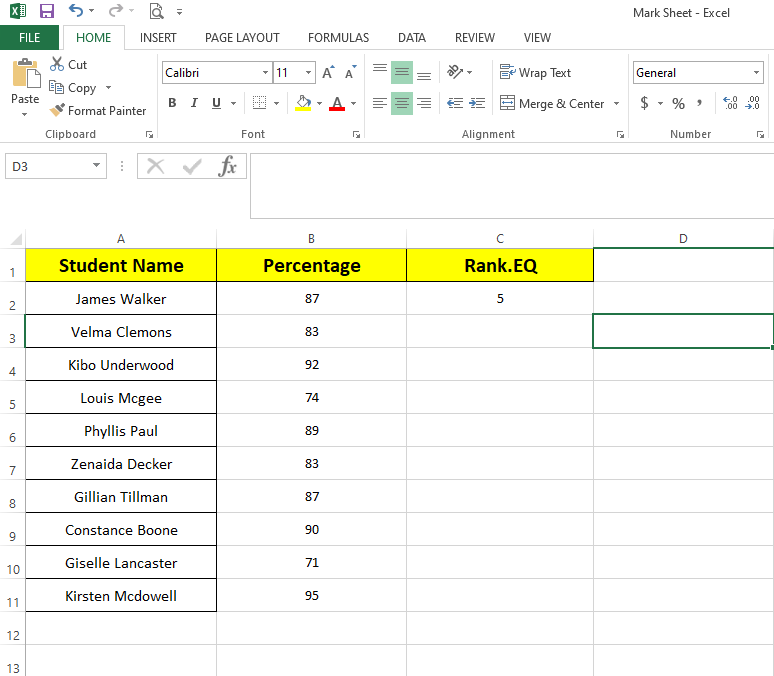The image size is (774, 676).
Task: Click the Cancel X in formula bar
Action: click(x=155, y=166)
